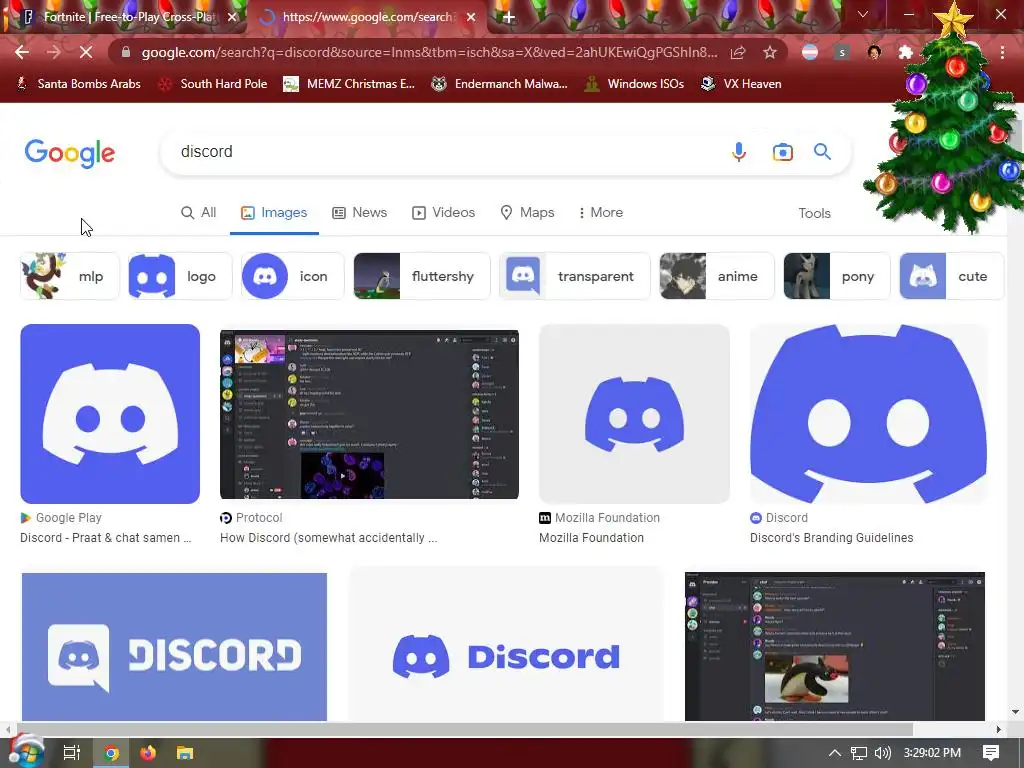Open the volume speaker tray icon
1024x768 pixels.
882,753
